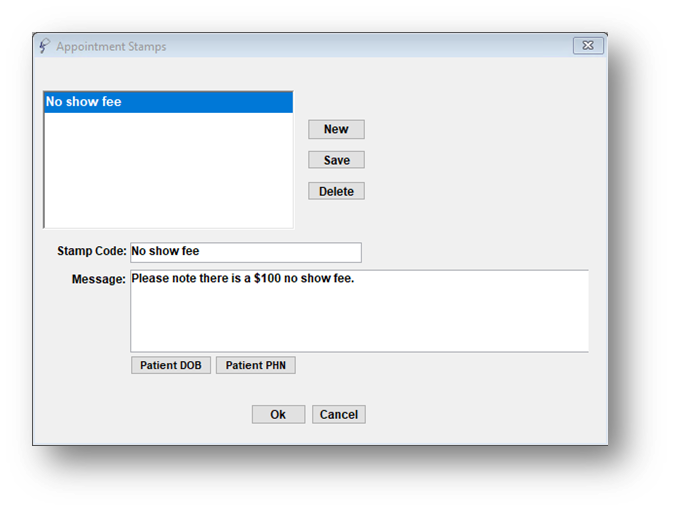Confirm the dialog with Ok

[x=278, y=414]
